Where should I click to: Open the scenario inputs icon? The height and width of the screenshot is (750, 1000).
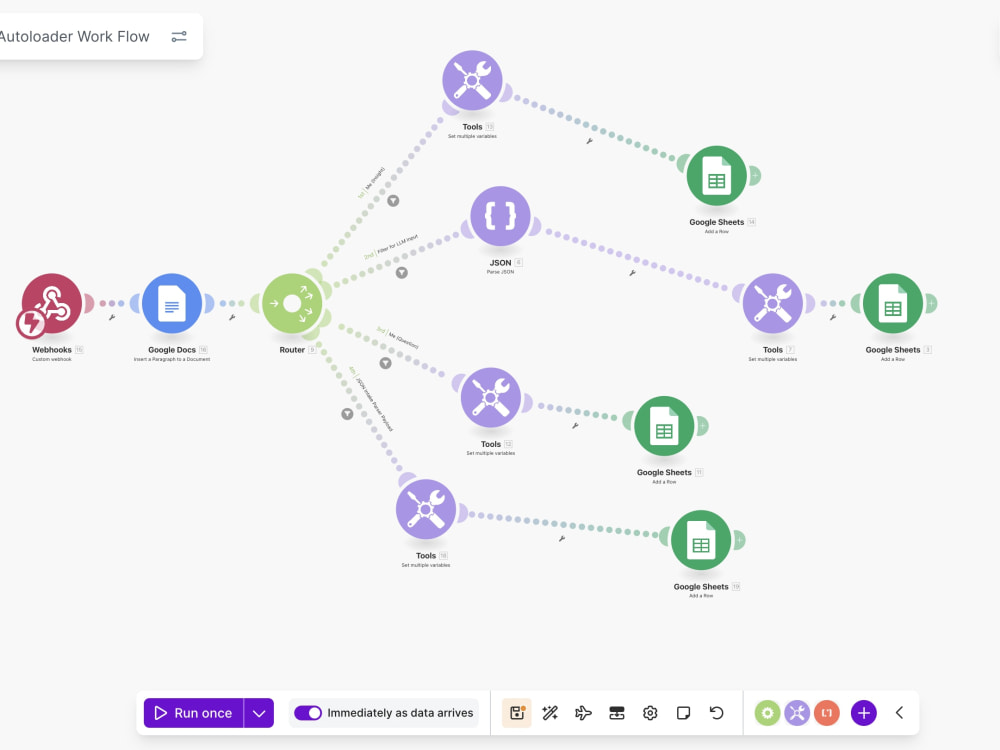coord(617,713)
